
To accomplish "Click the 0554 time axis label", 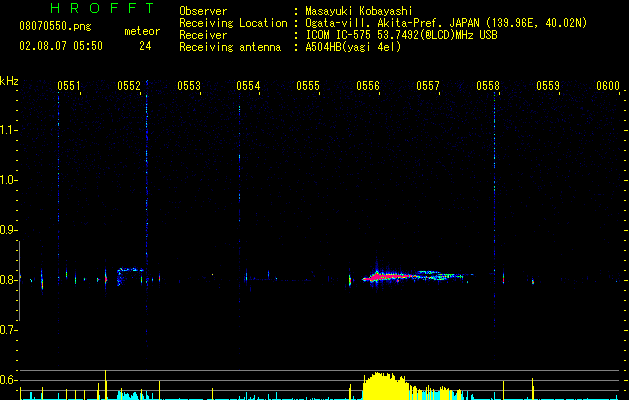I will (248, 86).
